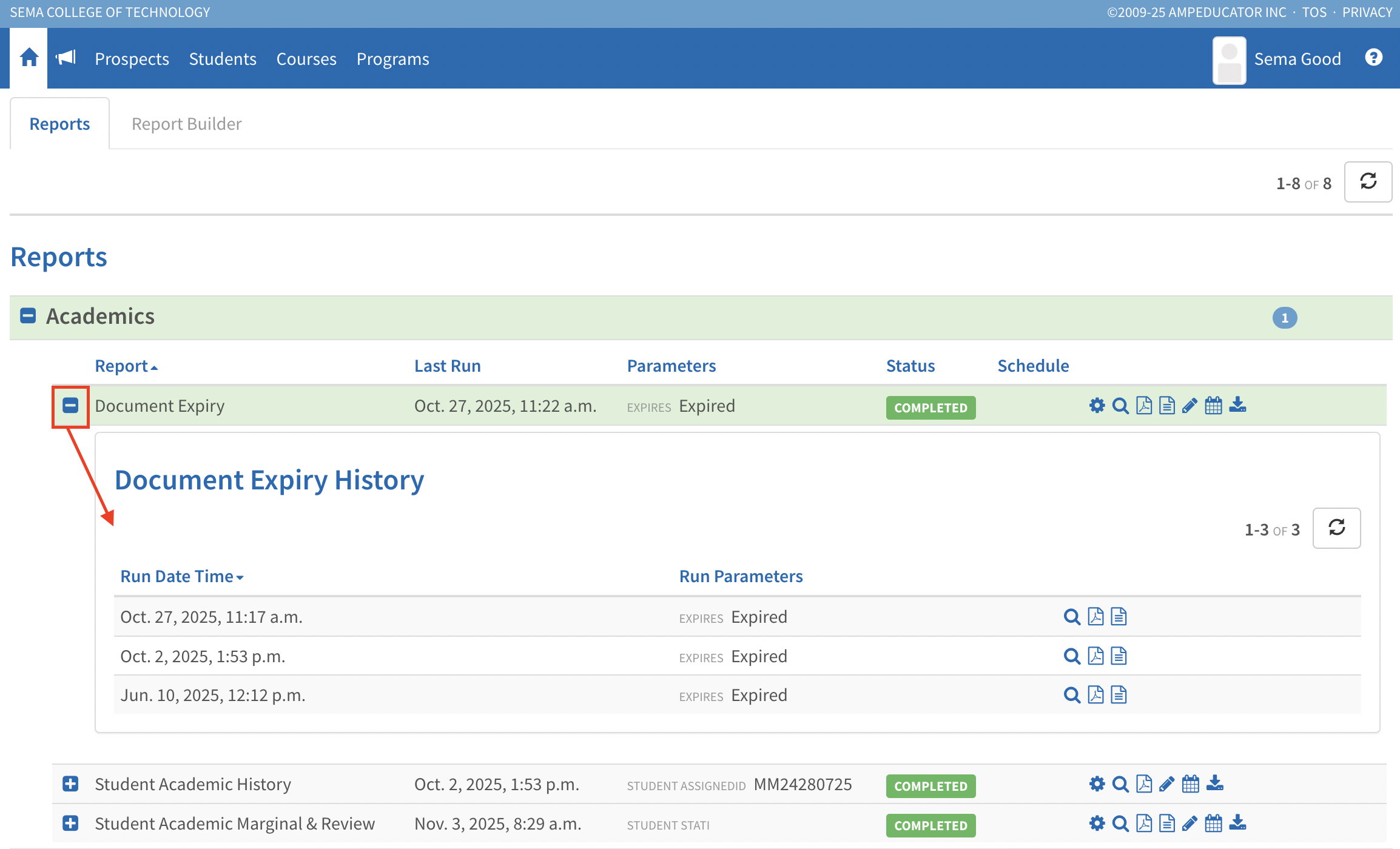The width and height of the screenshot is (1400, 849).
Task: Open the announcements megaphone icon
Action: 66,58
